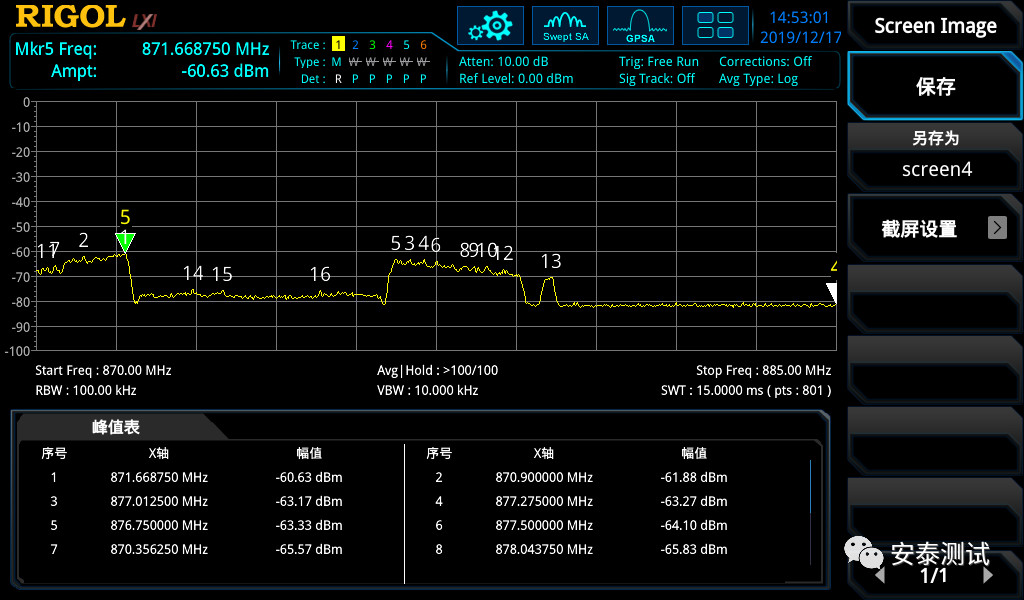Click the green marker 5 triangle
1024x600 pixels.
coord(125,242)
